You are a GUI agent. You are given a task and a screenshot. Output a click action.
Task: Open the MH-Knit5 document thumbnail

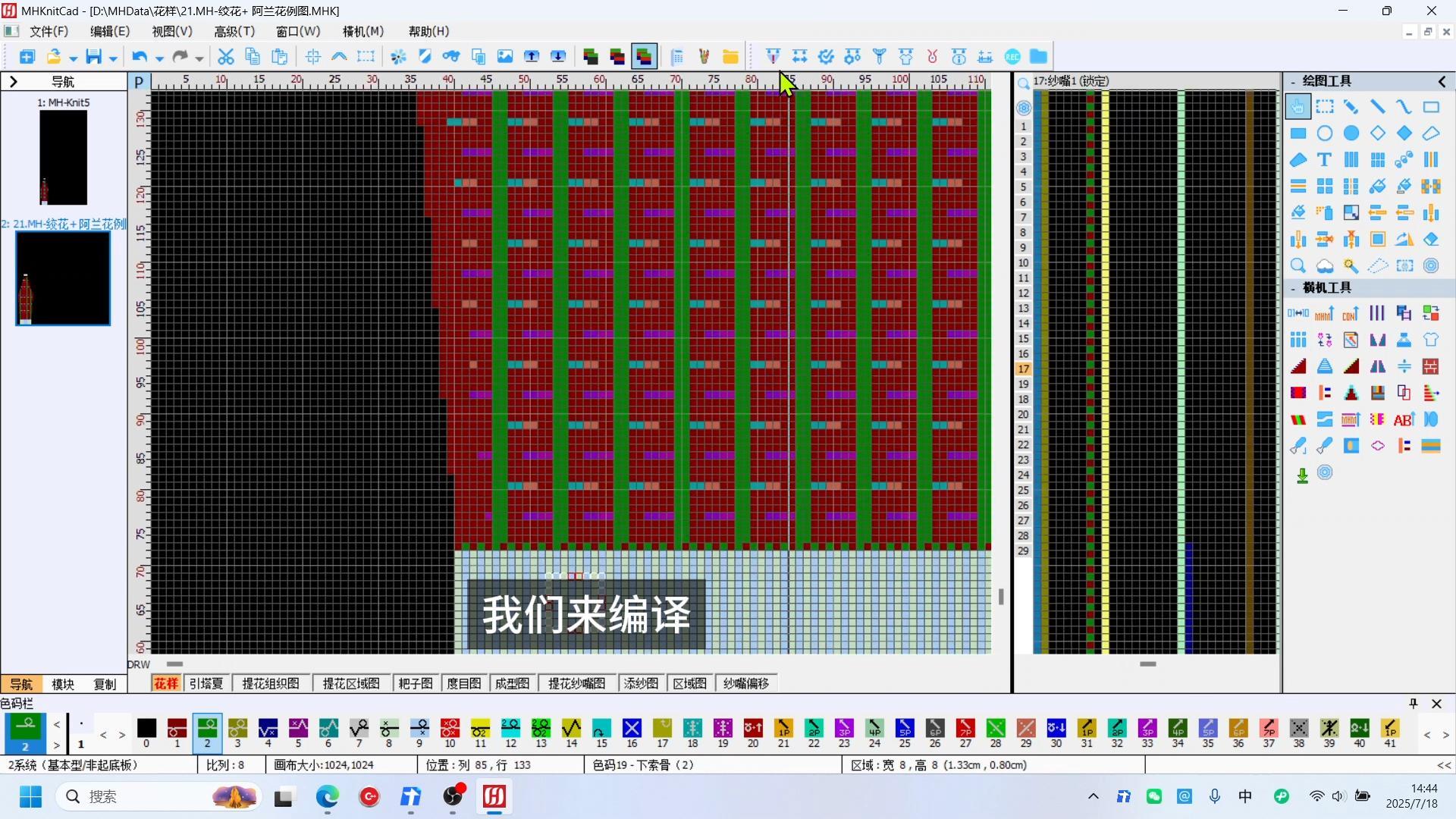63,157
